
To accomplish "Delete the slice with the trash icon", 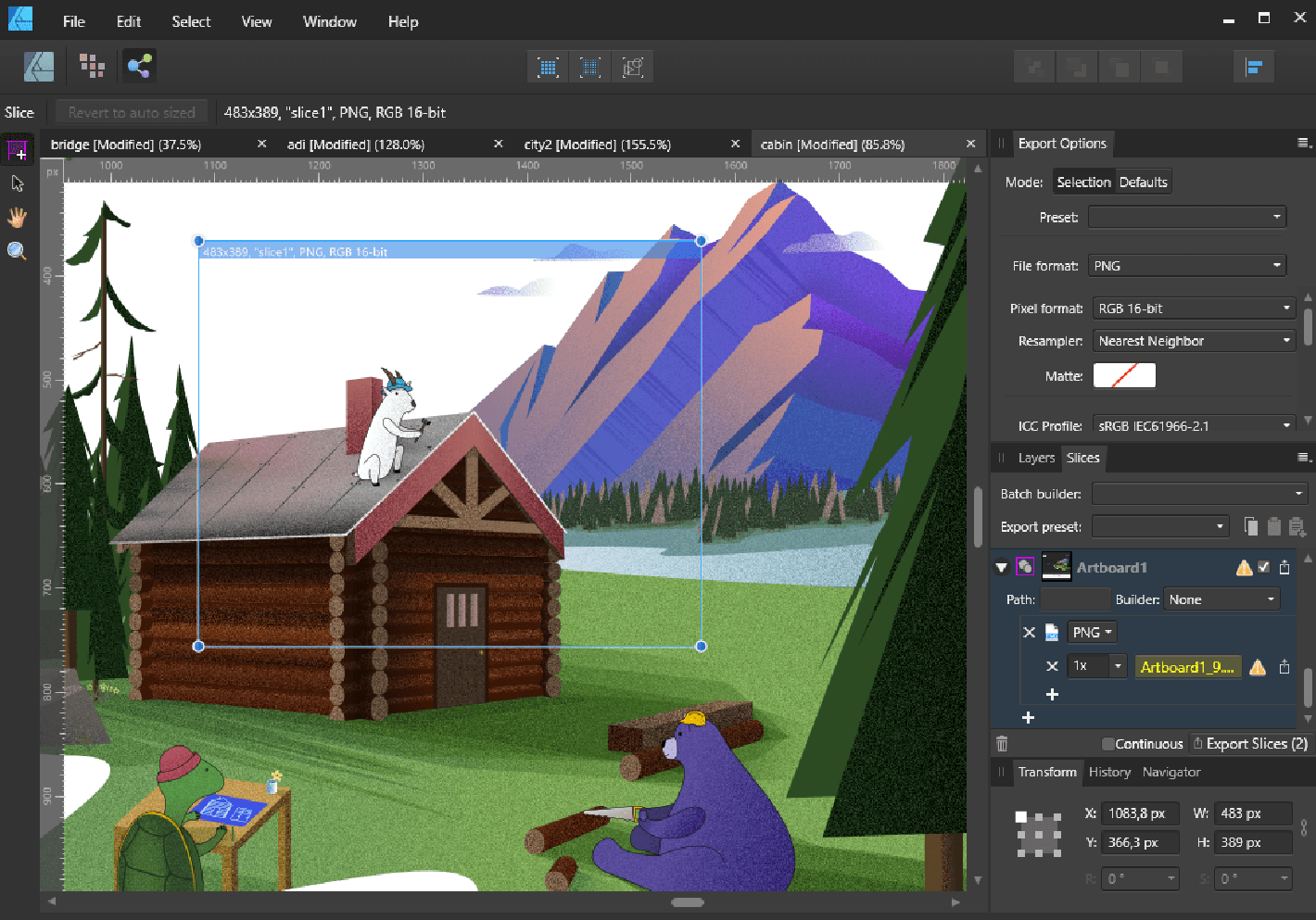I will pos(1002,743).
